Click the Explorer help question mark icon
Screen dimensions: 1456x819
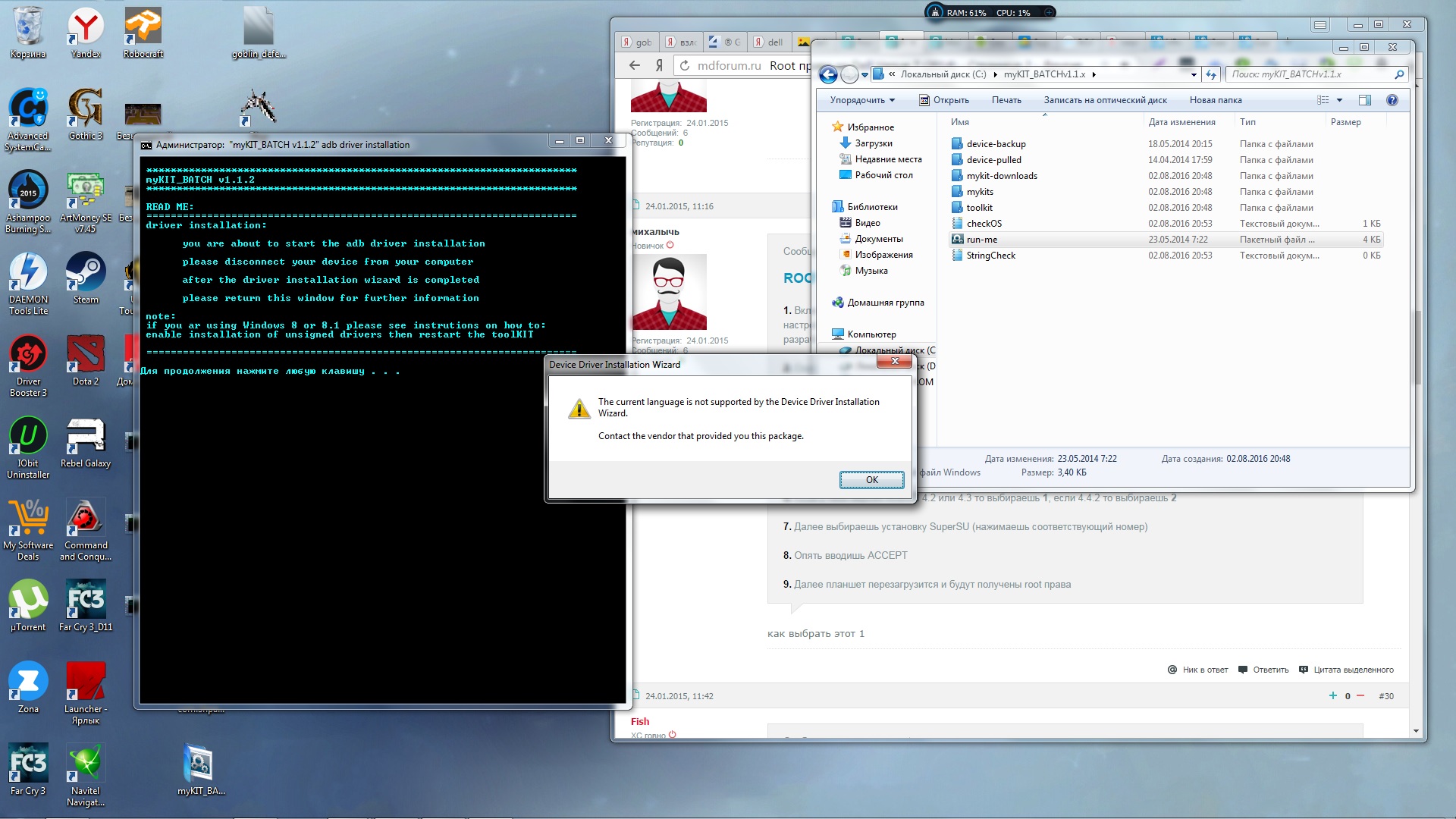[x=1392, y=100]
